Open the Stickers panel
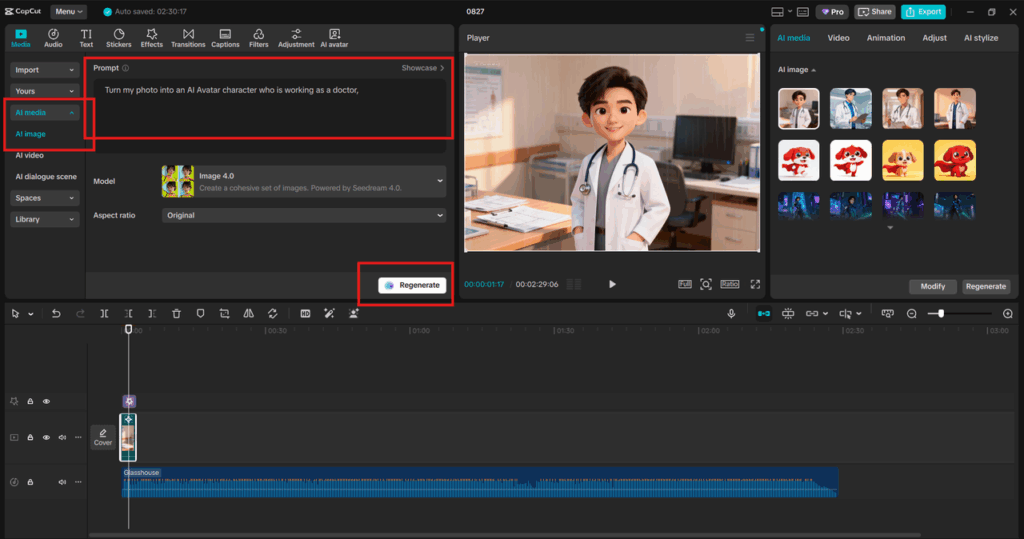The image size is (1024, 539). 119,37
